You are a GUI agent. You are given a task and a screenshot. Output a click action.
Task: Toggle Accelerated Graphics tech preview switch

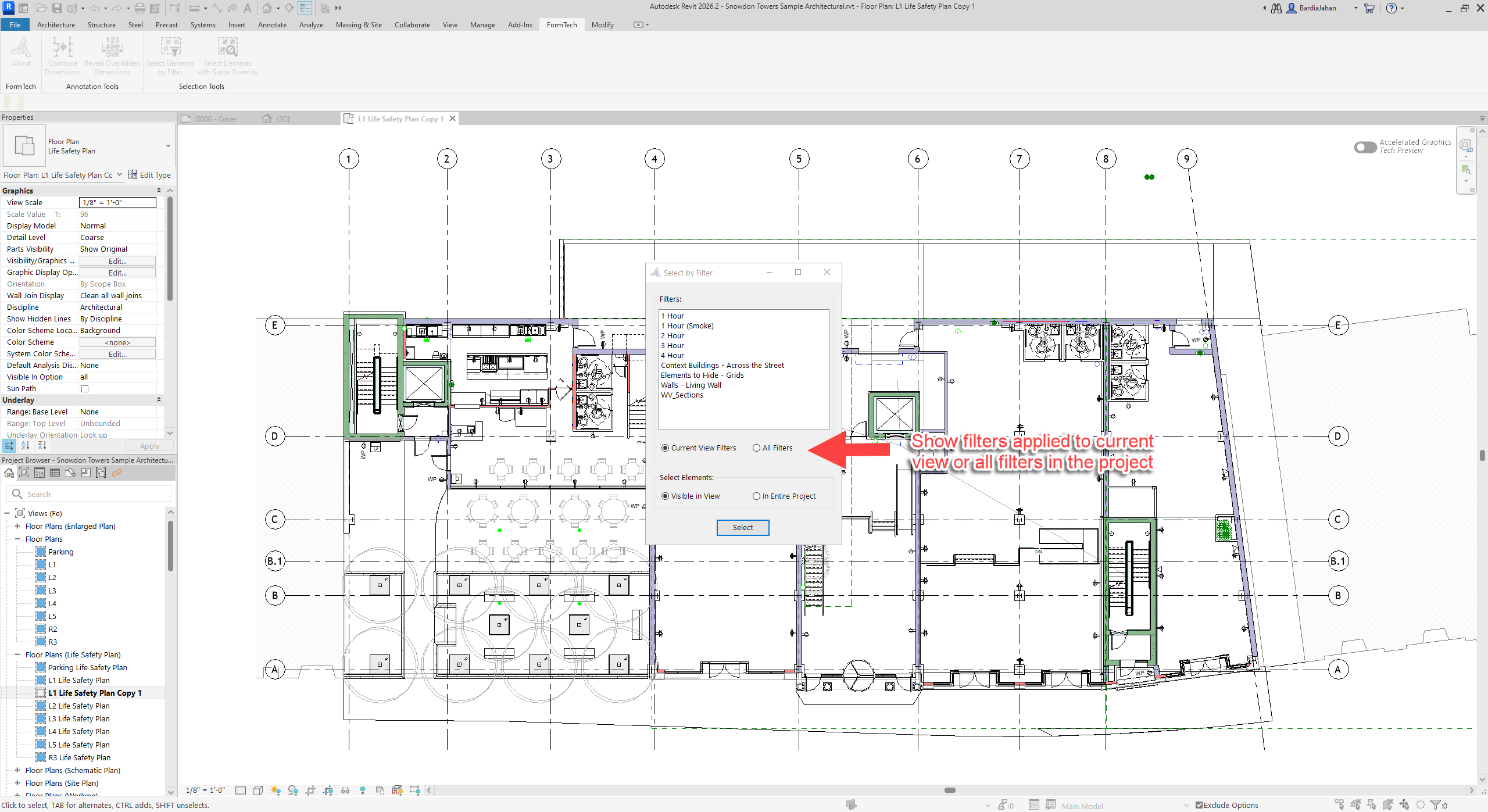point(1364,147)
